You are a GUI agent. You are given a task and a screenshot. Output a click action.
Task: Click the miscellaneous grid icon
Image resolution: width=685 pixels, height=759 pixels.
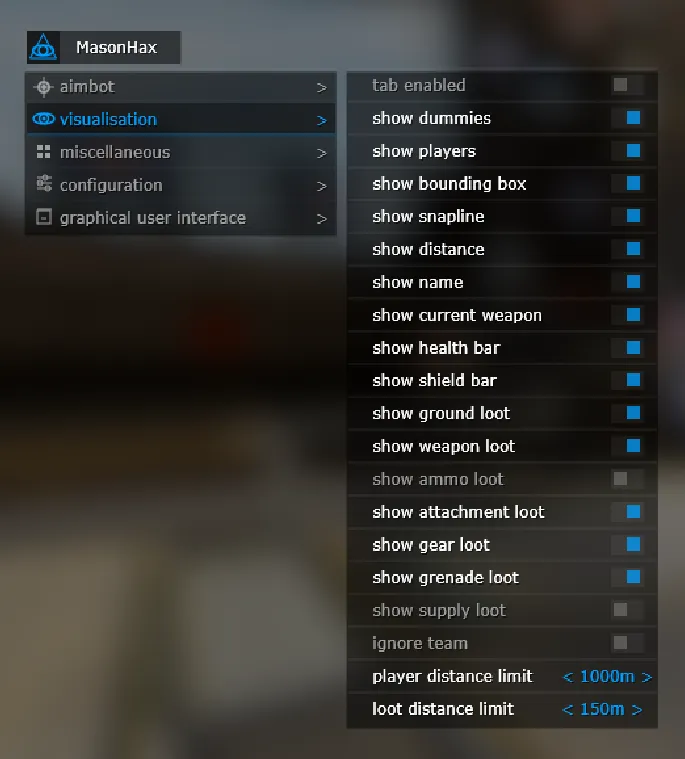(x=44, y=152)
